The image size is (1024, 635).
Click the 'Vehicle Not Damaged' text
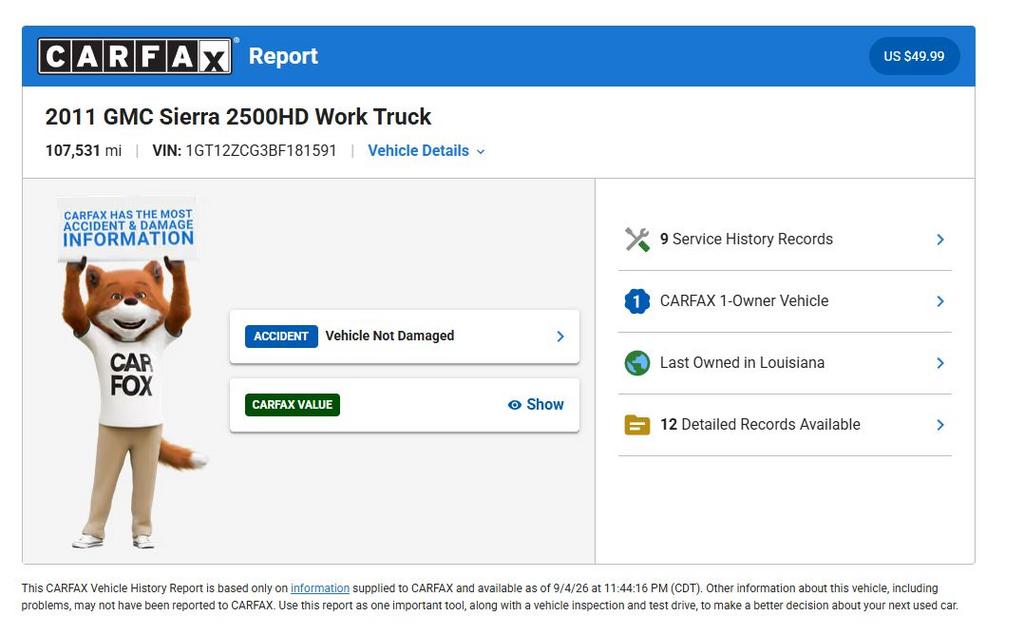[x=390, y=336]
